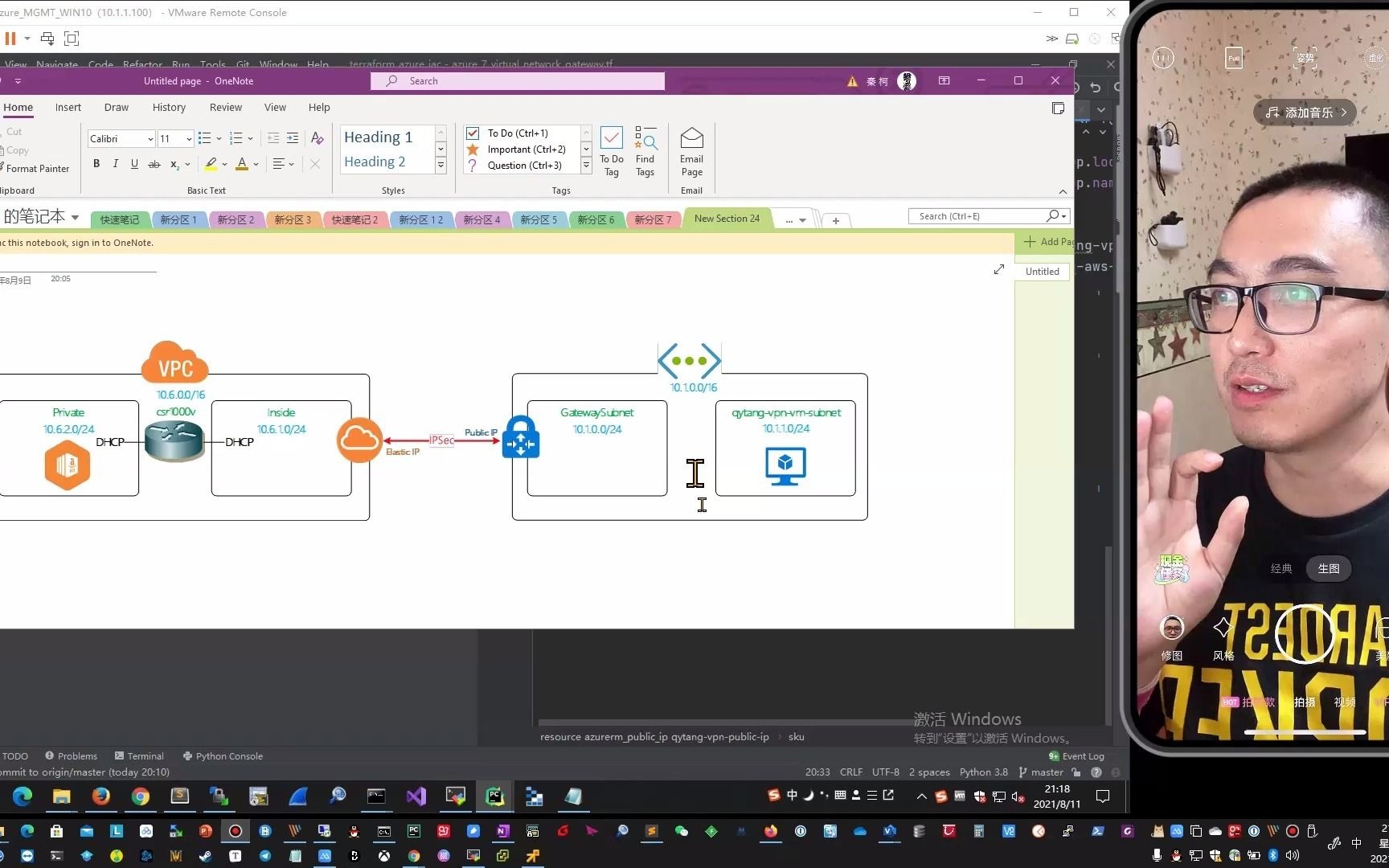Click Email Page button
Screen dimensions: 1389x868
coord(692,151)
